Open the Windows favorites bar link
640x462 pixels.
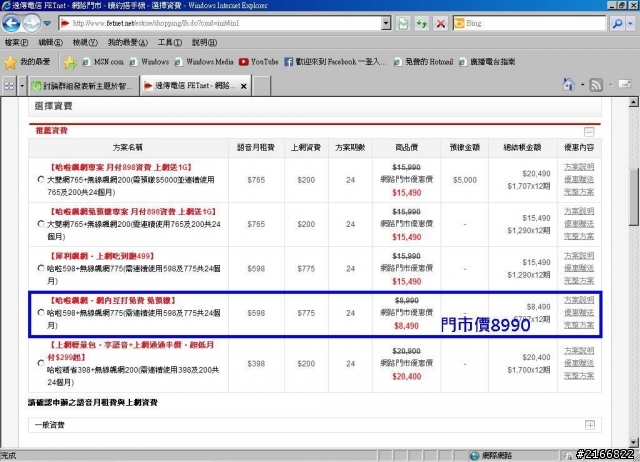(149, 62)
